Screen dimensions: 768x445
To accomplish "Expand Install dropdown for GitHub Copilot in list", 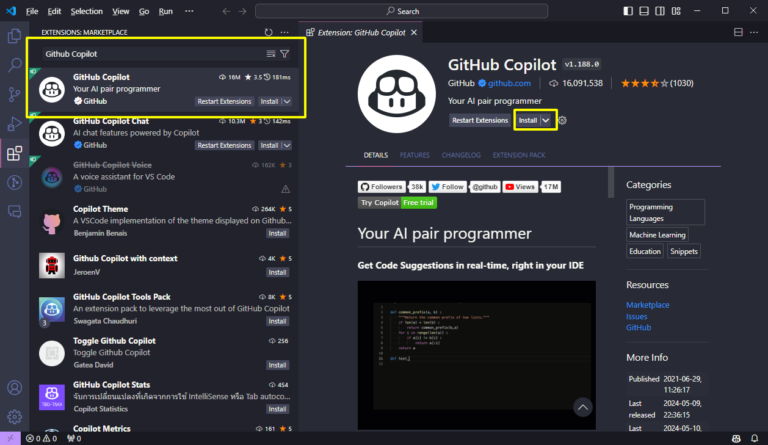I will click(x=287, y=101).
